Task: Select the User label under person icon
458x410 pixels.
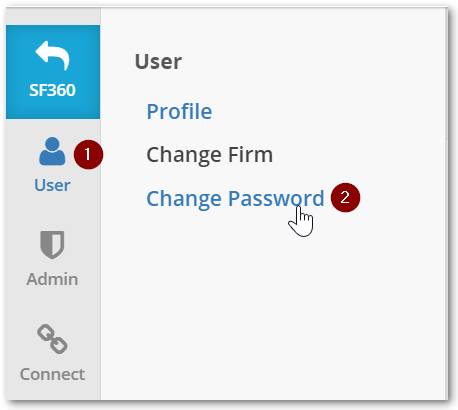Action: click(52, 185)
